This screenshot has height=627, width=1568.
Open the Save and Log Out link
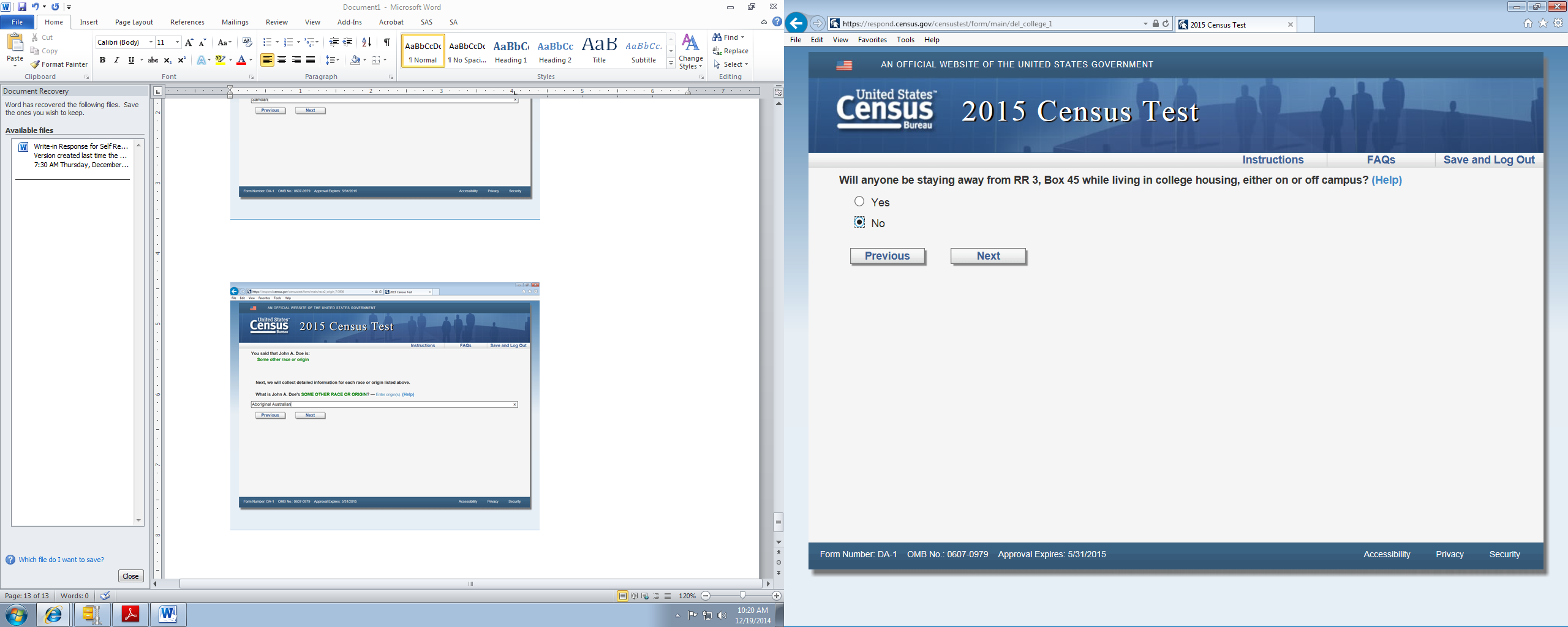click(x=1489, y=160)
